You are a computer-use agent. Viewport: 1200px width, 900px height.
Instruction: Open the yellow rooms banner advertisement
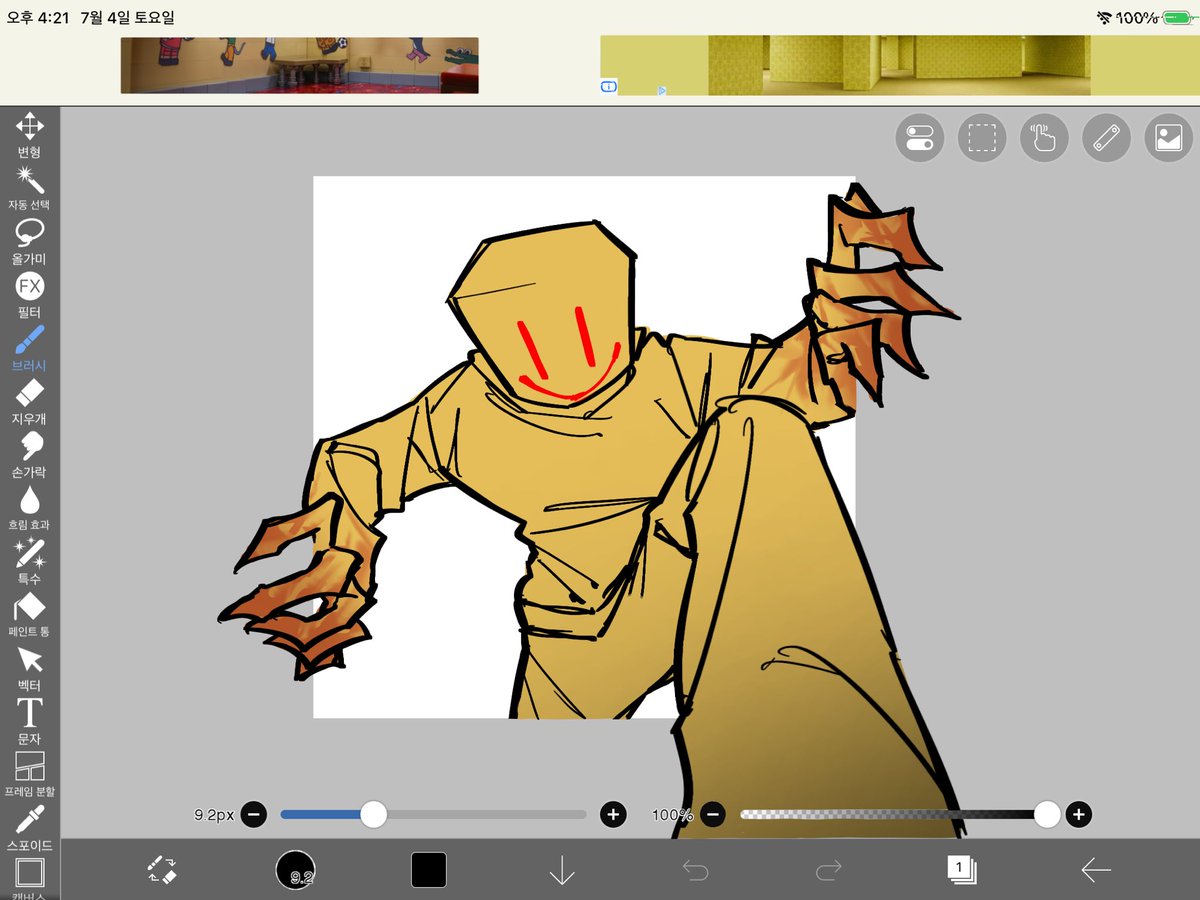click(899, 66)
